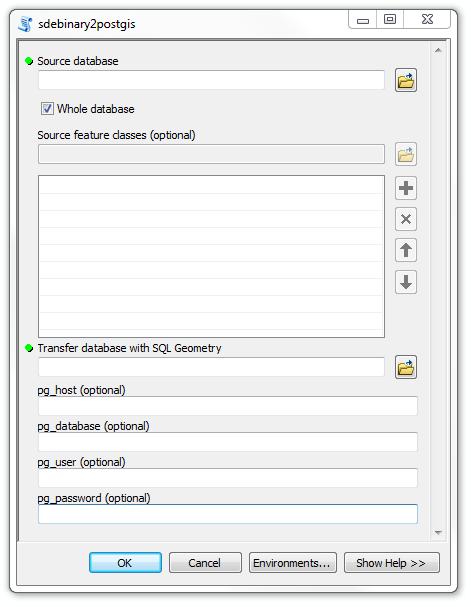
Task: Browse for the Source database folder
Action: 406,80
